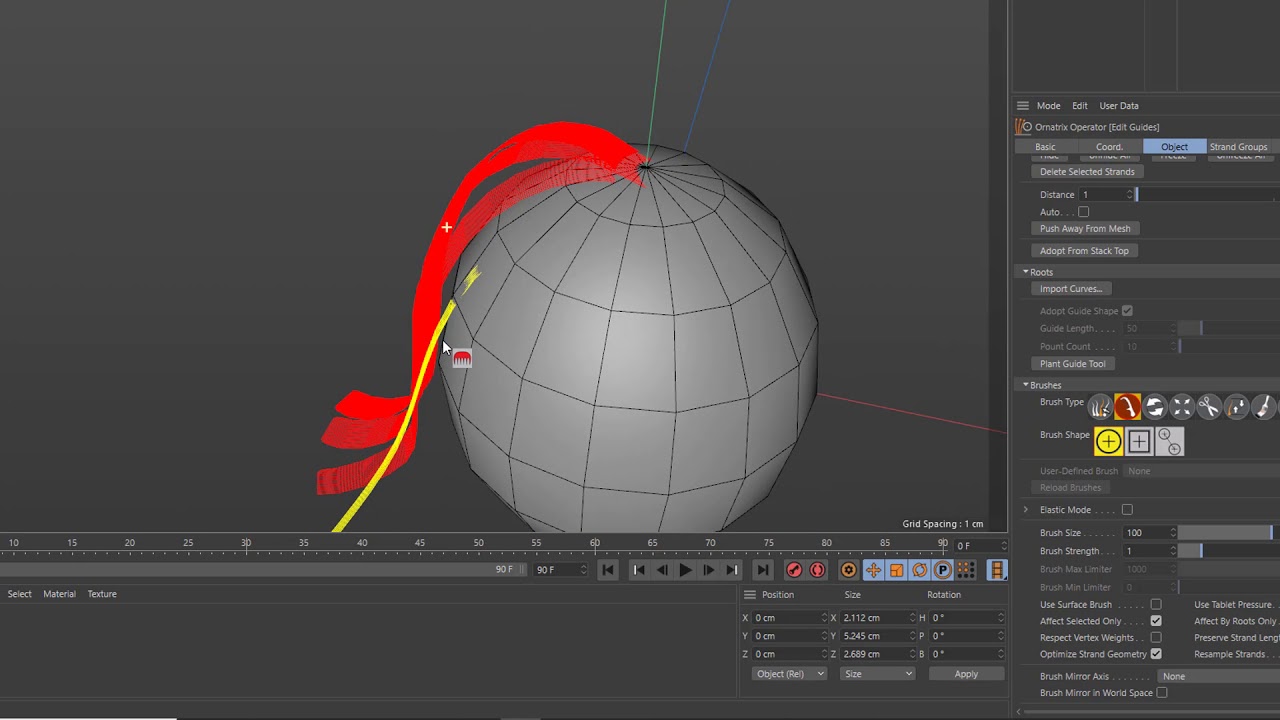
Task: Open the Edit menu in attributes
Action: click(x=1080, y=106)
